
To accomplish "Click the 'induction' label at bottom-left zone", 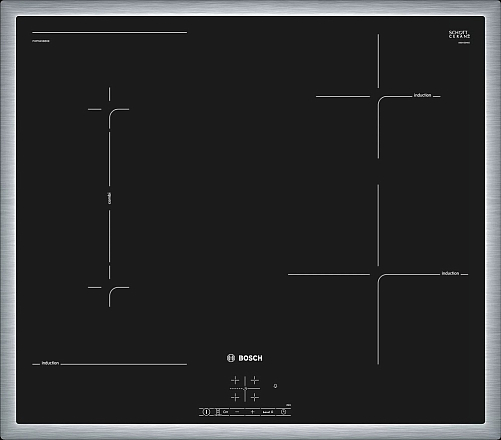I will [50, 363].
